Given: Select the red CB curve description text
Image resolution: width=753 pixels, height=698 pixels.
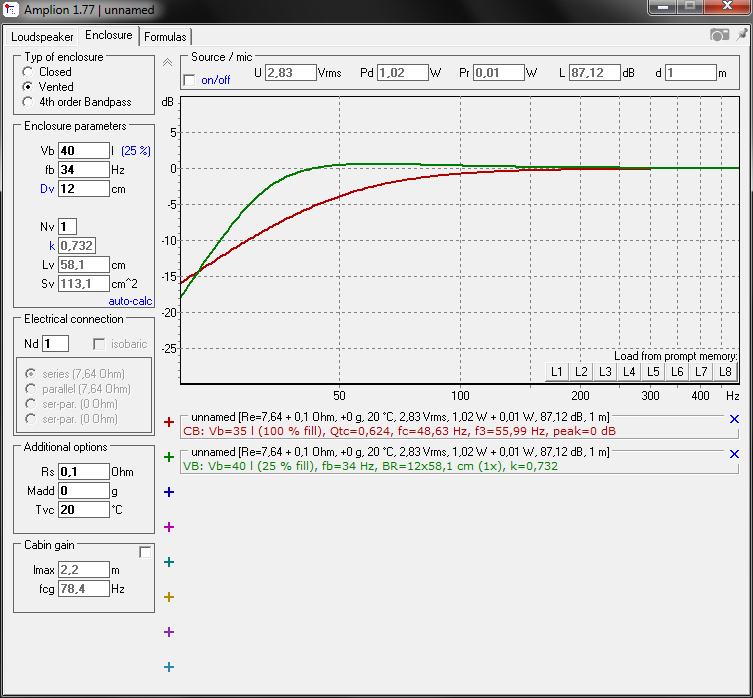Looking at the screenshot, I should point(400,431).
